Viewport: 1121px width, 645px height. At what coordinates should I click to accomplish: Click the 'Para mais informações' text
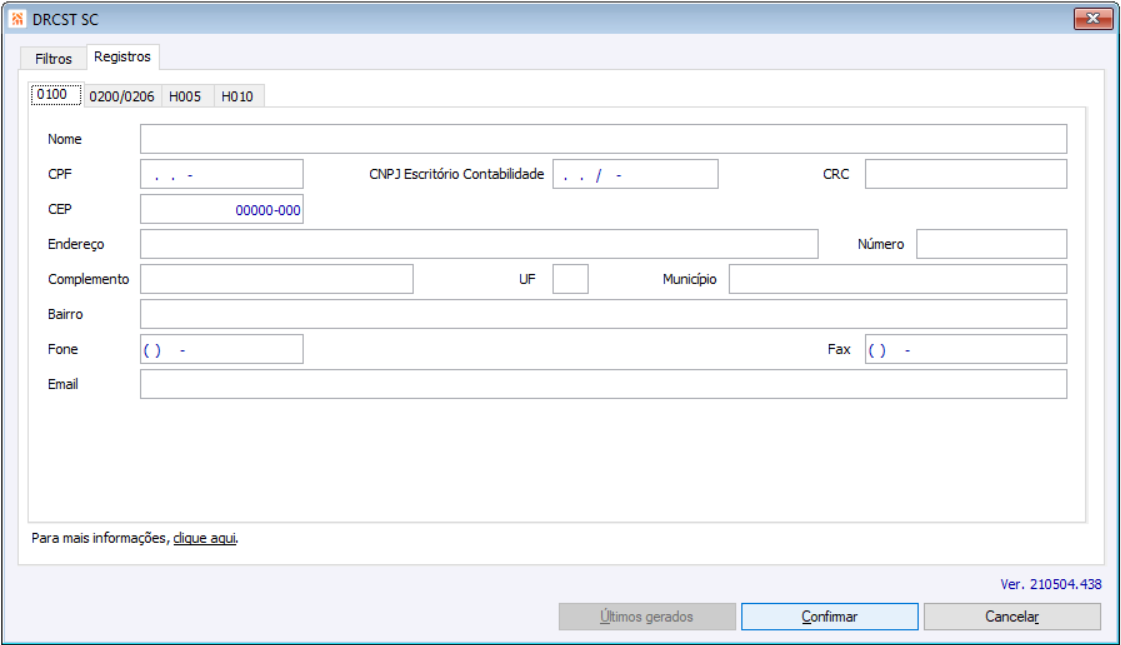tap(99, 538)
